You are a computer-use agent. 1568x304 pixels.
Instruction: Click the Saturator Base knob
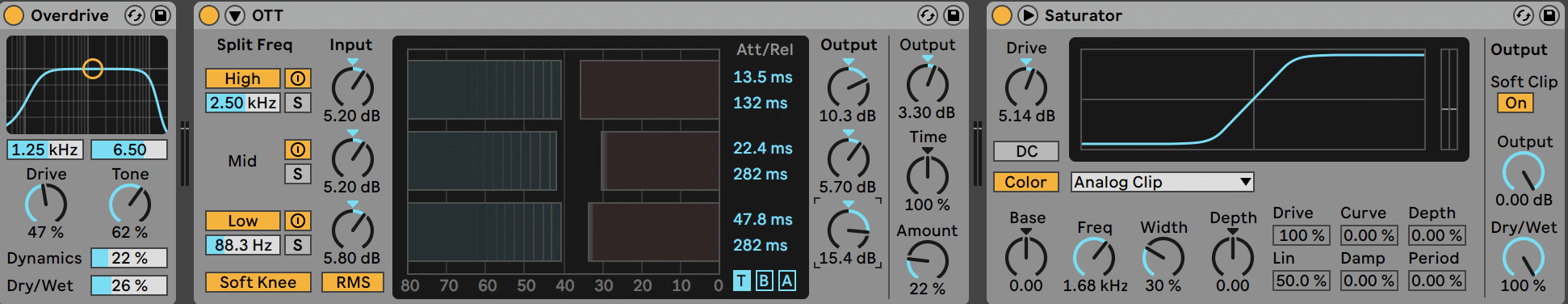point(1026,256)
